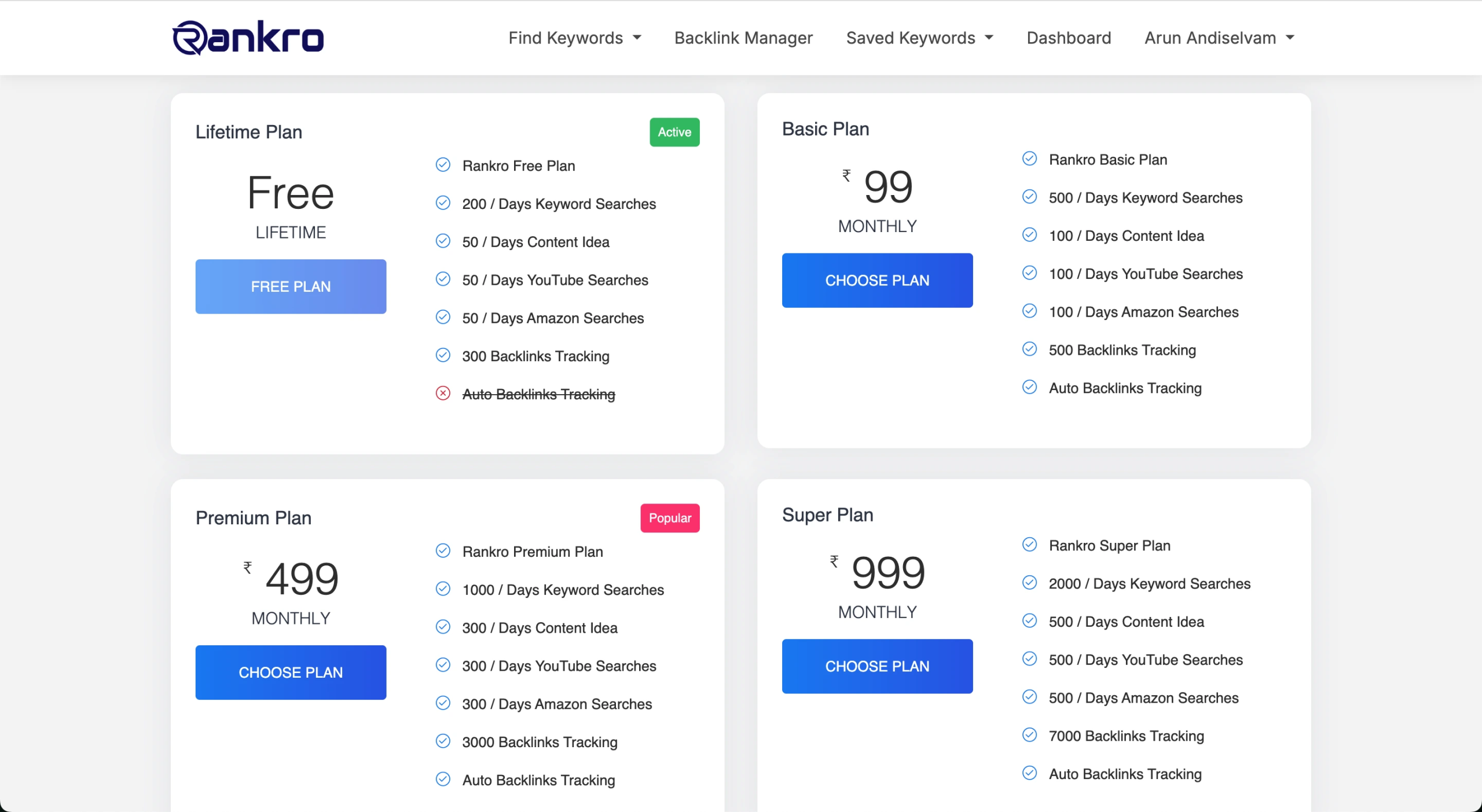Select the CHOOSE PLAN for Basic Plan
This screenshot has height=812, width=1482.
[877, 280]
